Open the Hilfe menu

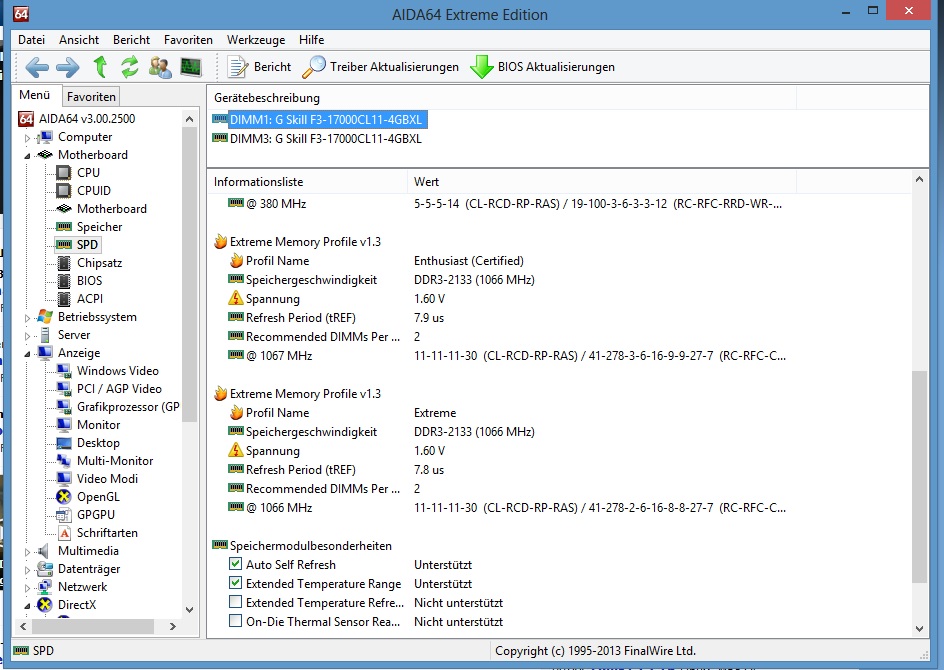click(311, 40)
